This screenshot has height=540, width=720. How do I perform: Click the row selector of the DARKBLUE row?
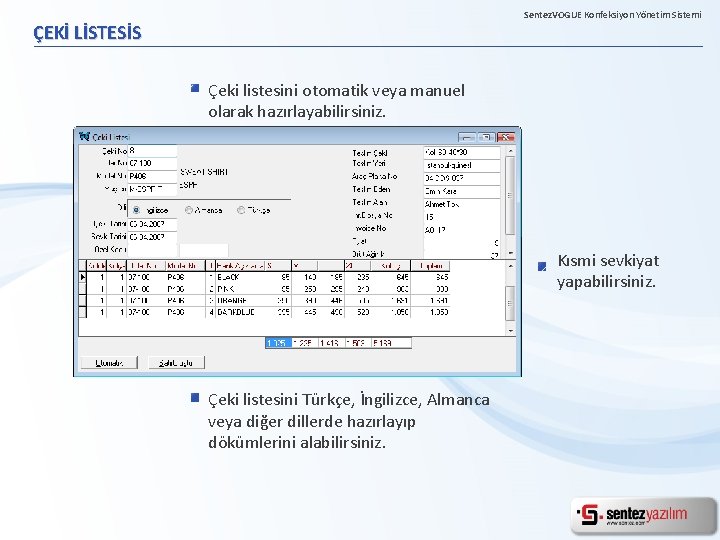tap(83, 312)
